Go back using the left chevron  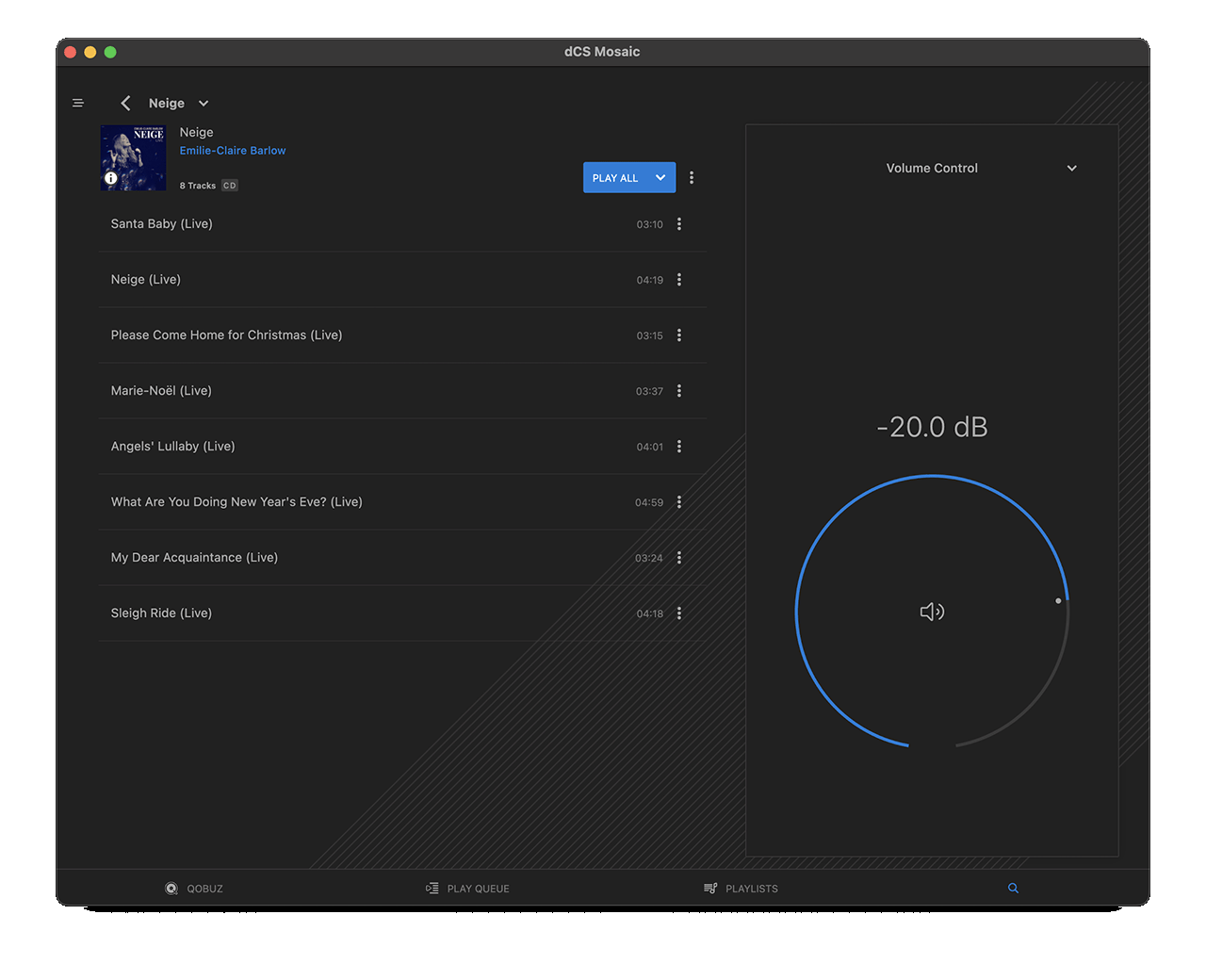(125, 103)
